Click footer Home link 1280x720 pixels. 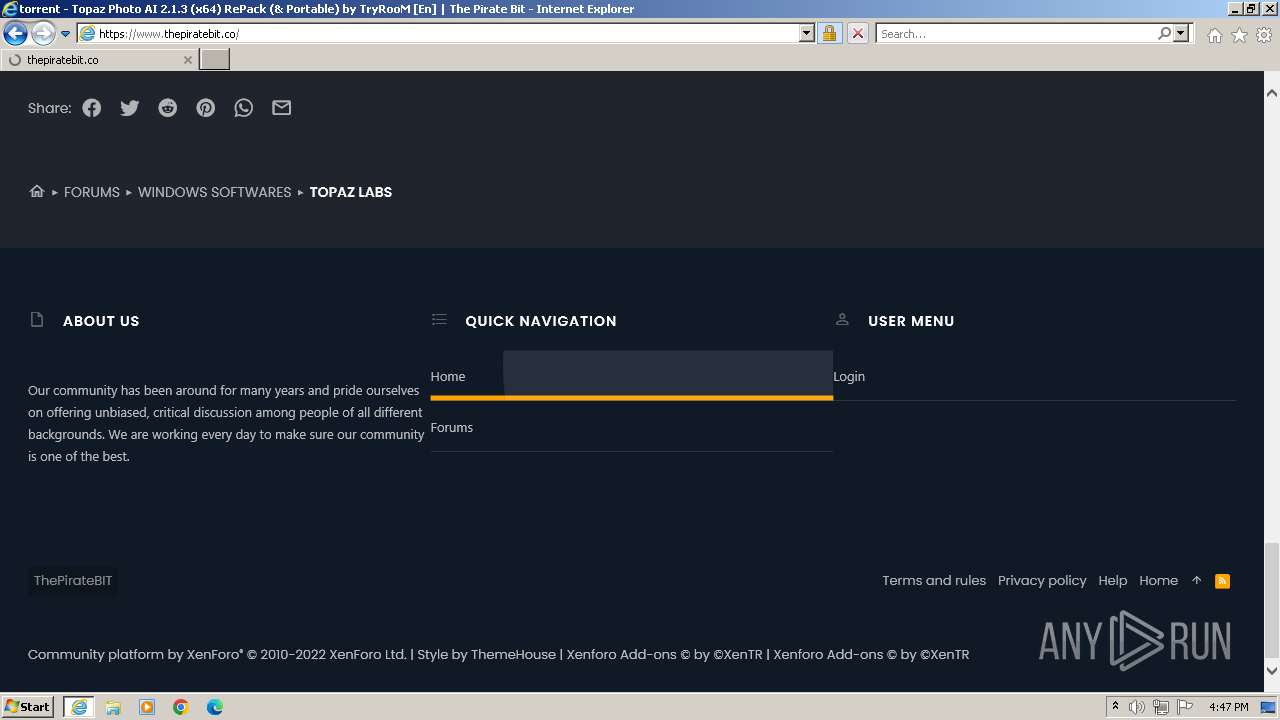(x=1158, y=580)
